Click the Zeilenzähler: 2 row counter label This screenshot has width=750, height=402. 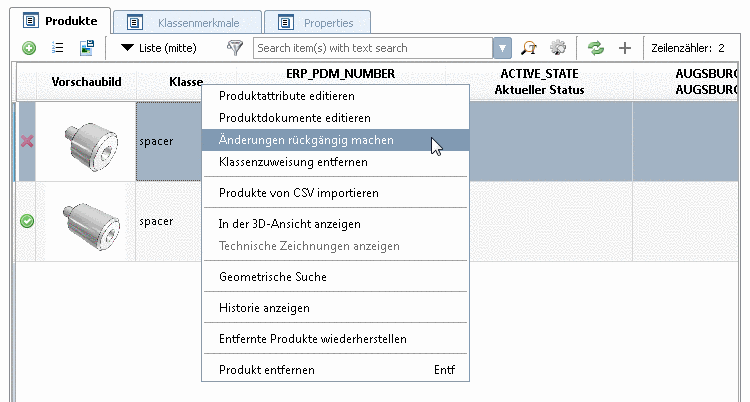point(687,48)
